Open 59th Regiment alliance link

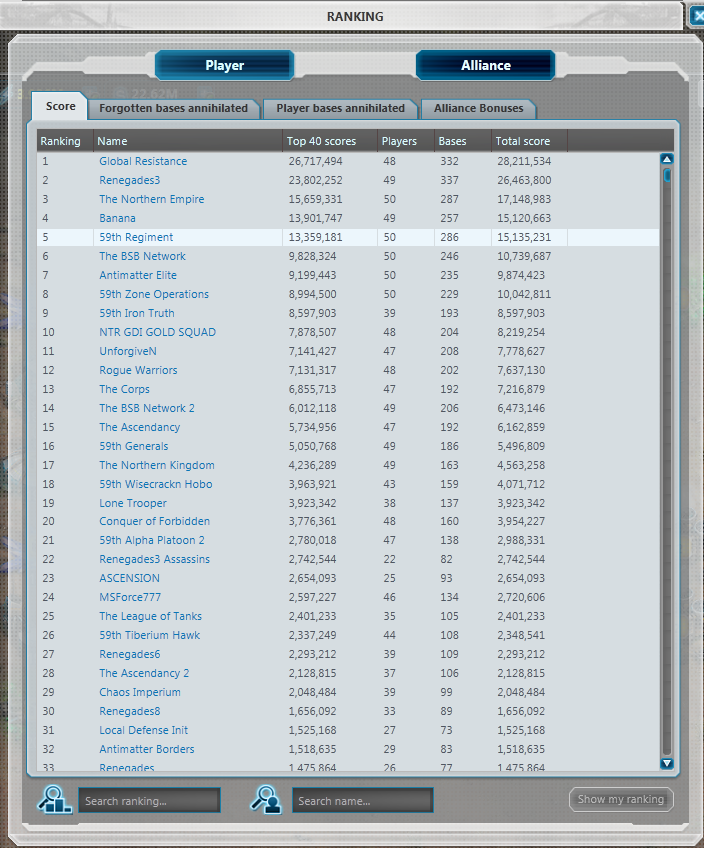[136, 237]
